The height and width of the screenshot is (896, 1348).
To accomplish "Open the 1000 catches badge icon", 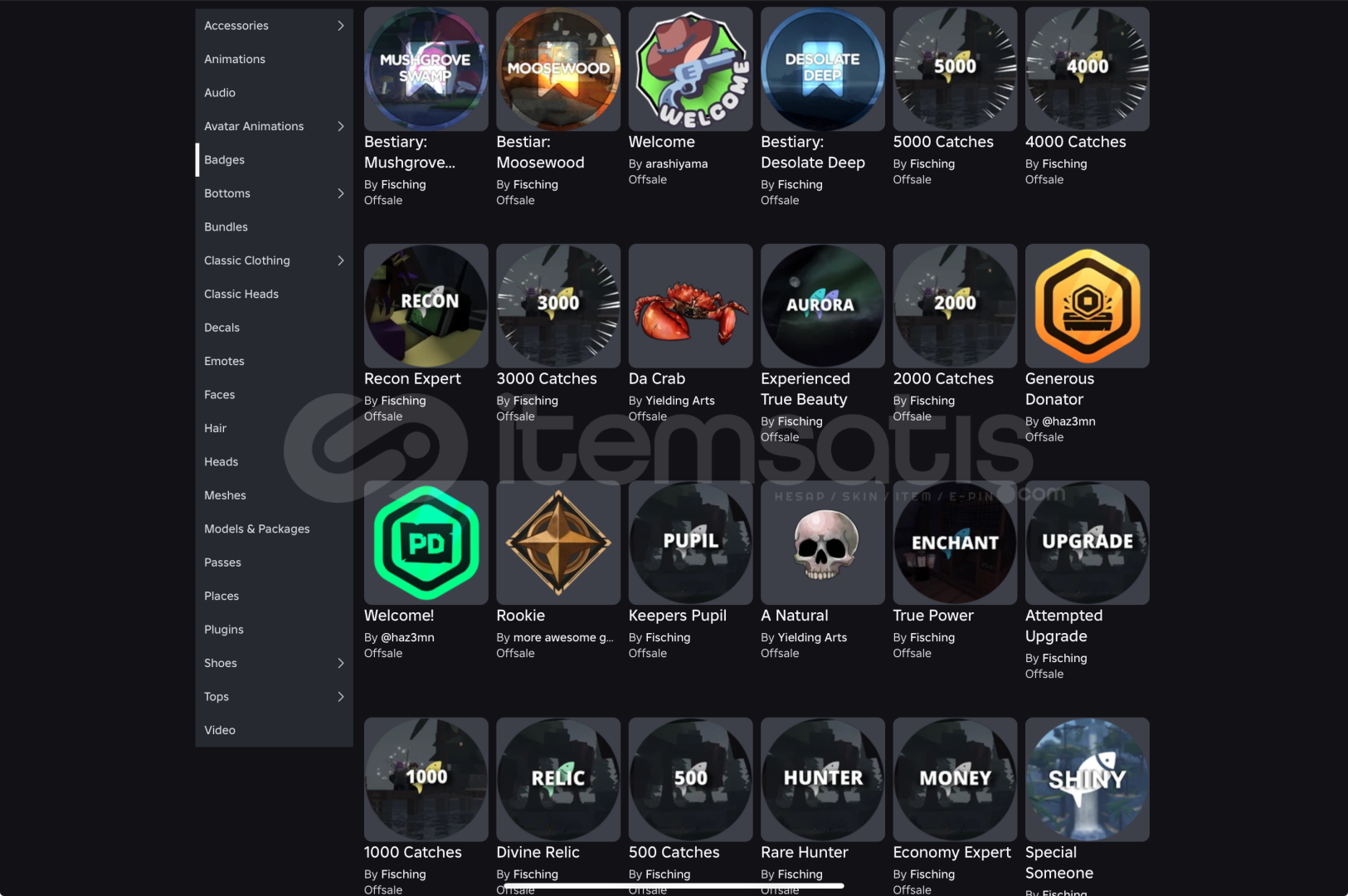I will pos(426,780).
